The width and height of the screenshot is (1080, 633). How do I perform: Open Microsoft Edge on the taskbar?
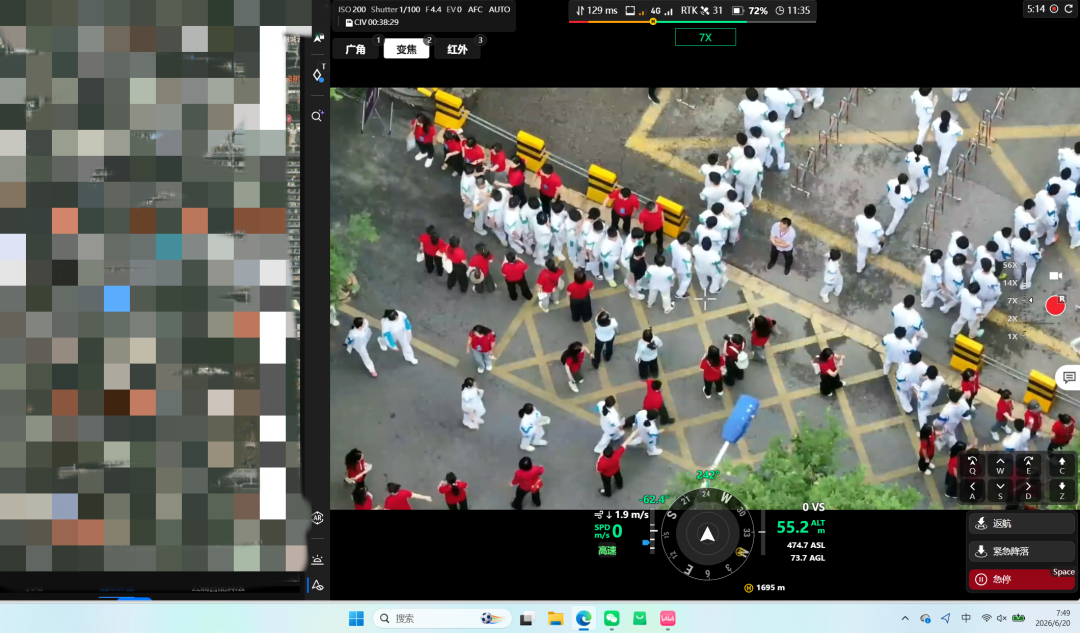pos(583,619)
